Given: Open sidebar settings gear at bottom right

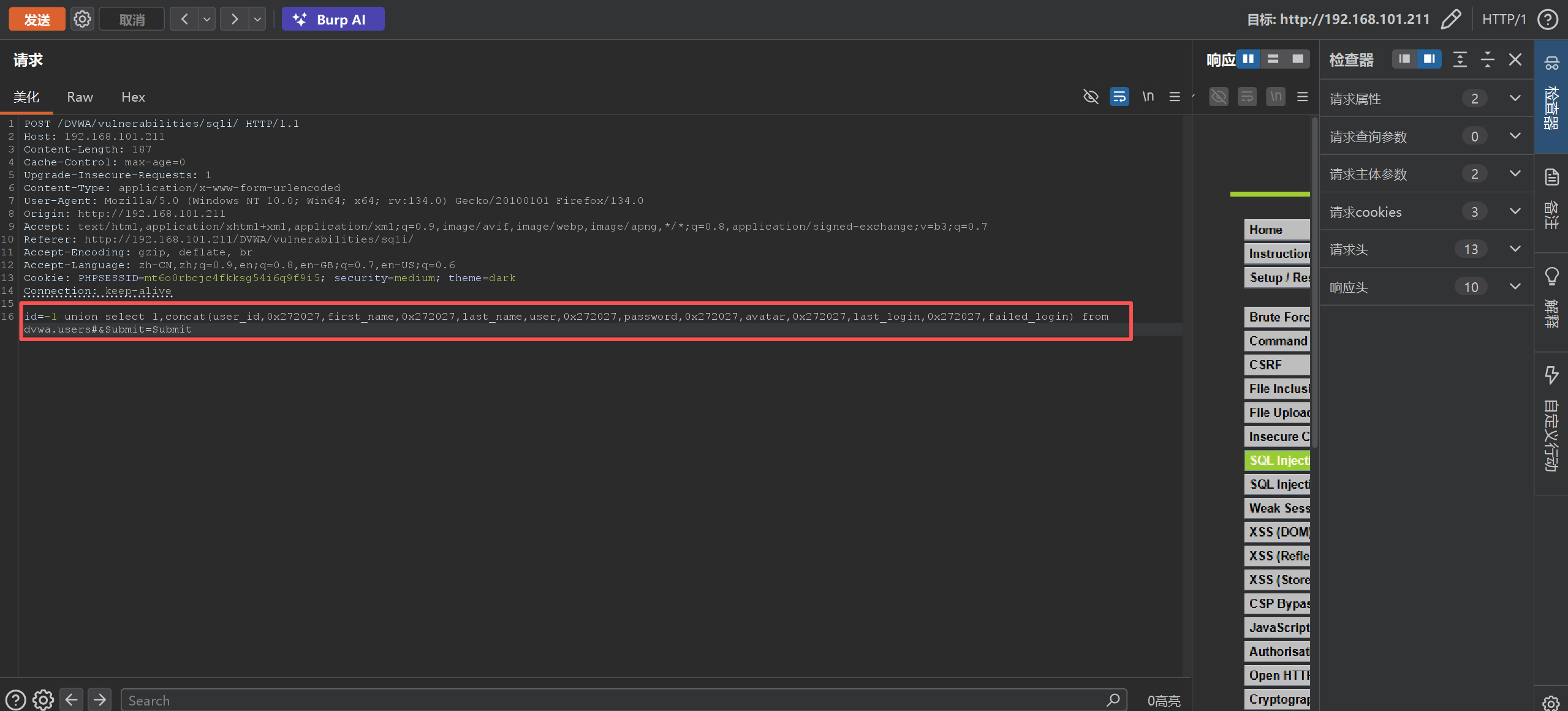Looking at the screenshot, I should pyautogui.click(x=1551, y=703).
